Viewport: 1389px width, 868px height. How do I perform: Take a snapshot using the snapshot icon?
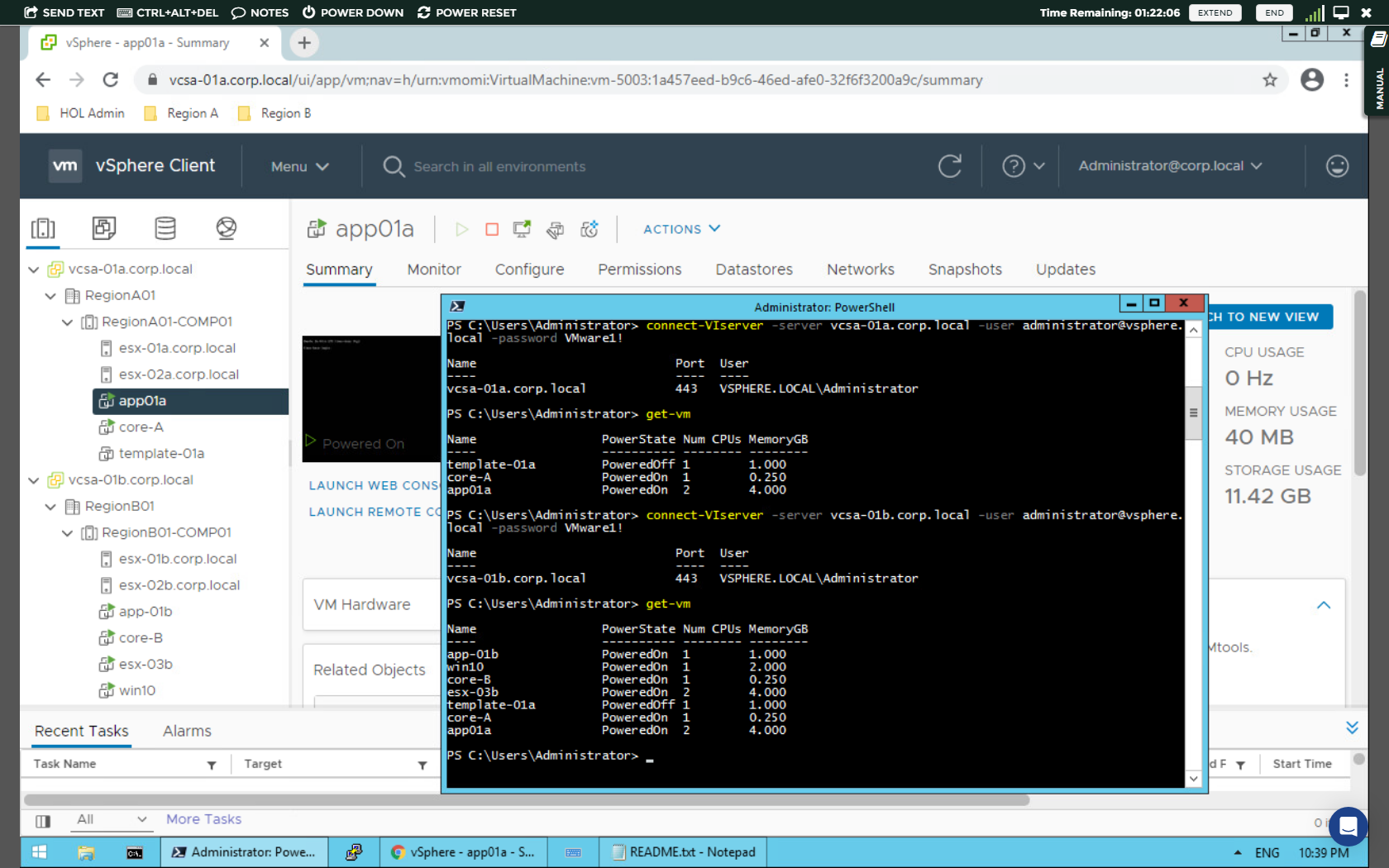pos(589,229)
